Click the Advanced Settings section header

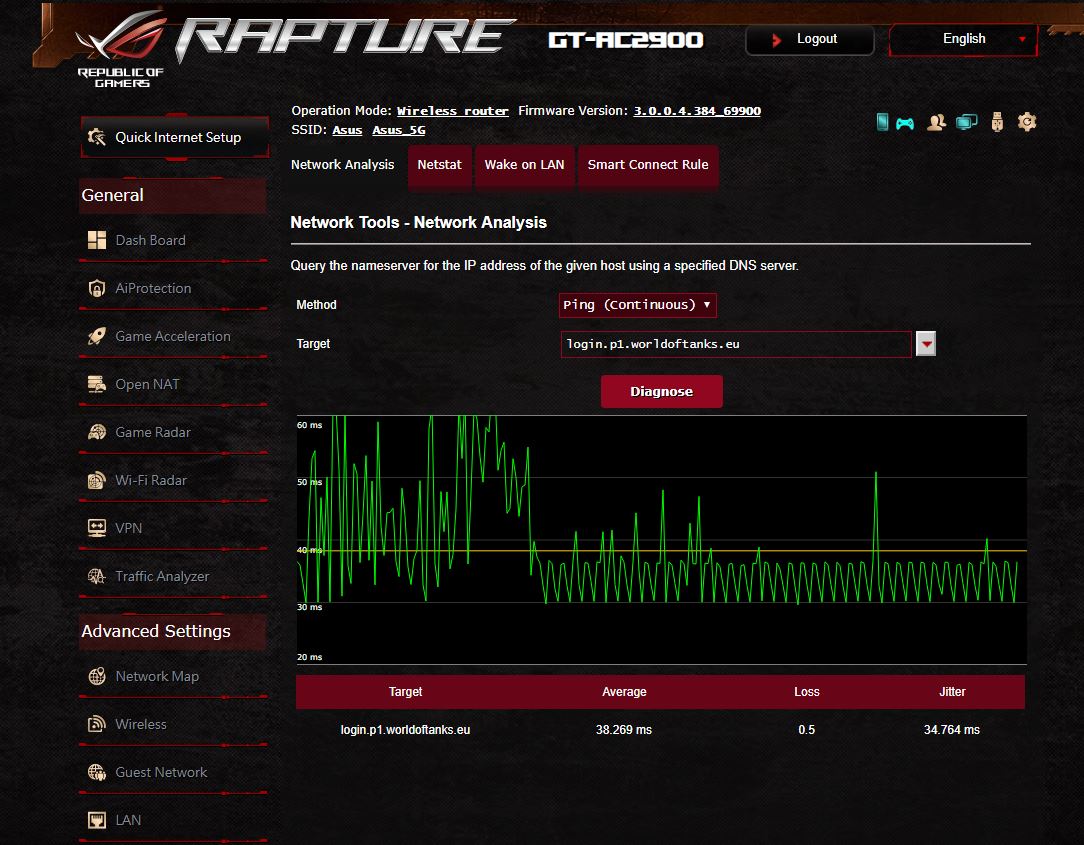174,631
